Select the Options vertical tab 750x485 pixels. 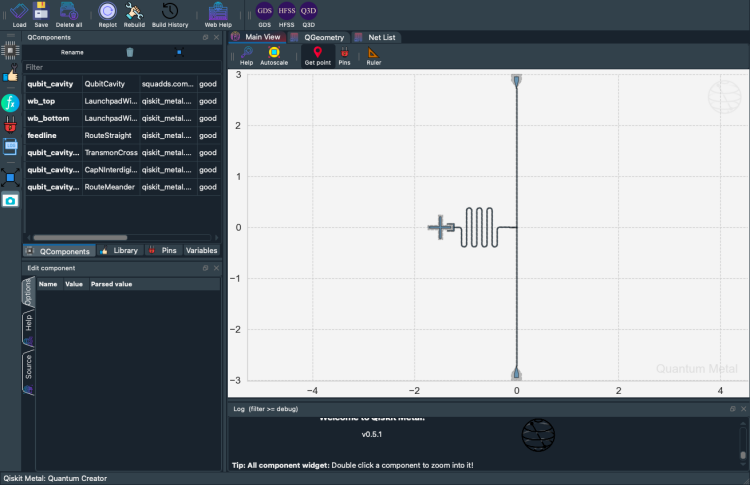(x=28, y=292)
